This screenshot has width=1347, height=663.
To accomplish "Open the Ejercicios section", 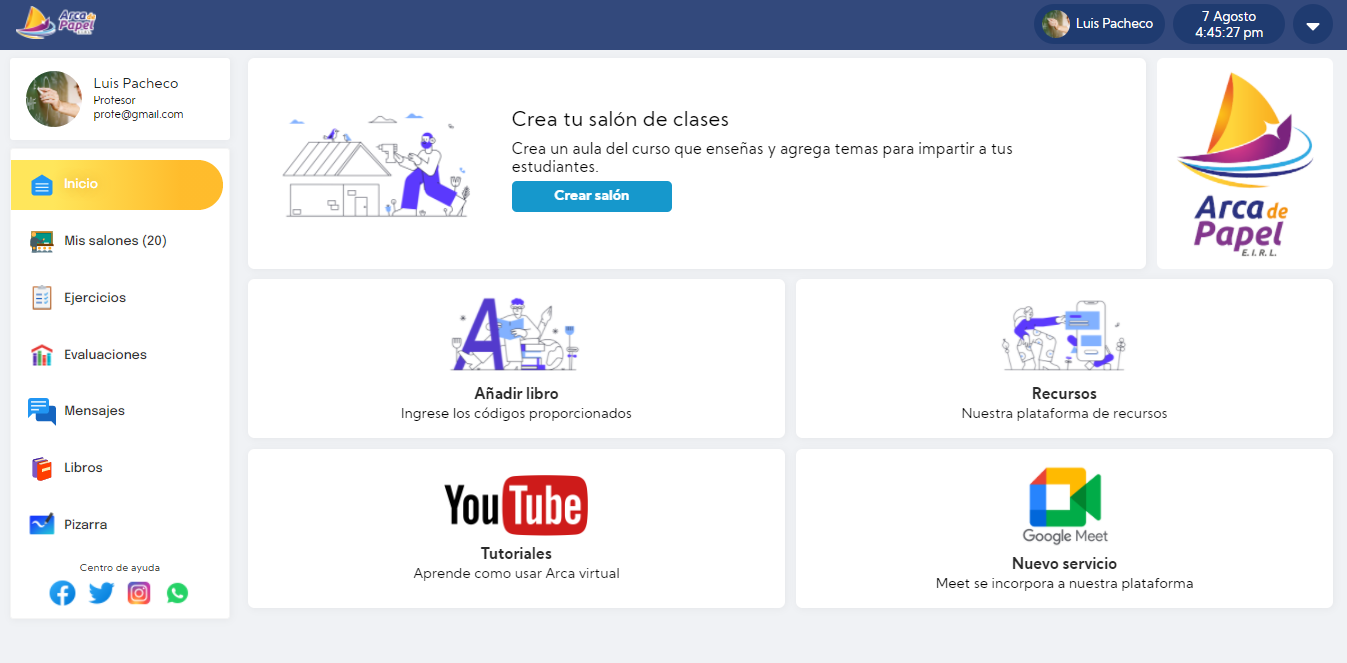I will [x=95, y=298].
